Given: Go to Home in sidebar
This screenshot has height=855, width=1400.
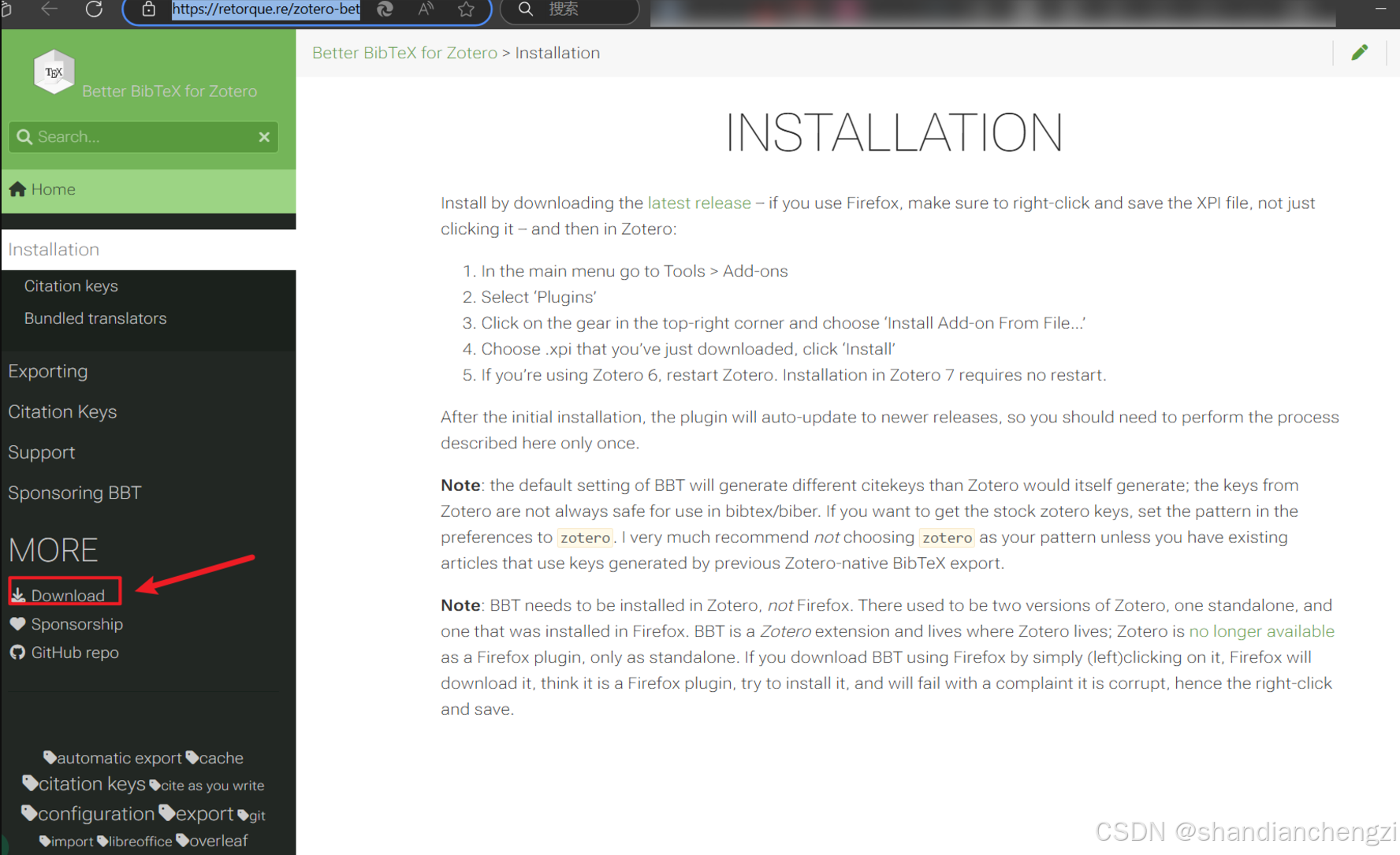Looking at the screenshot, I should point(148,190).
